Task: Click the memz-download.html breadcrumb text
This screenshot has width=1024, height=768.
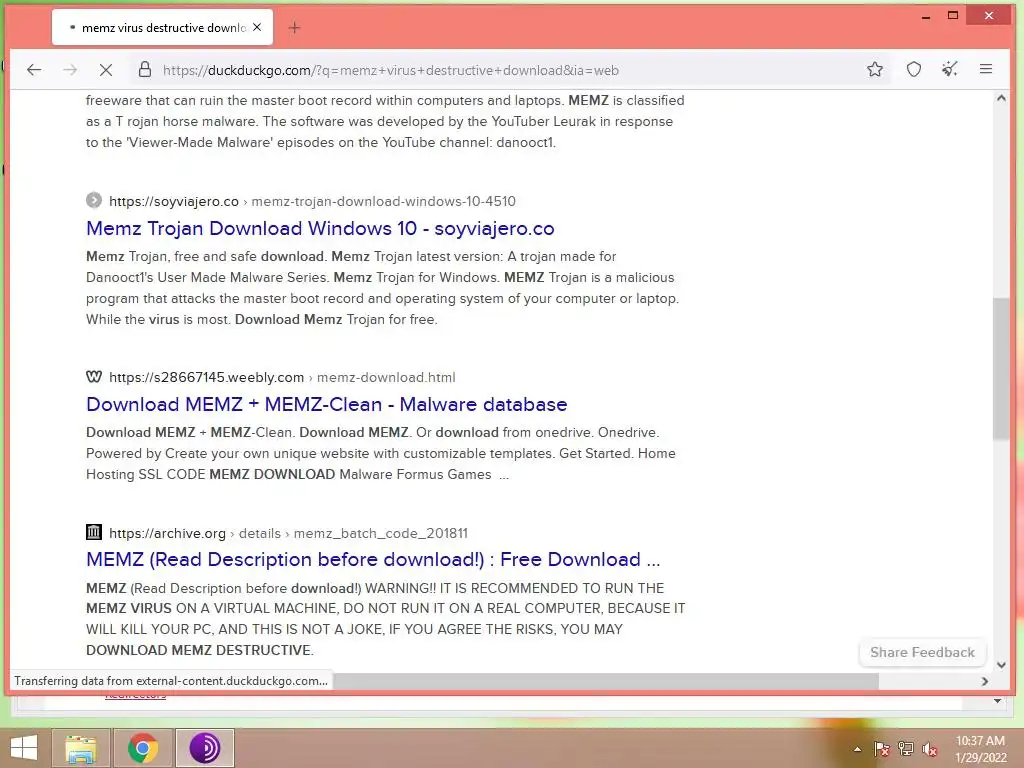Action: [386, 377]
